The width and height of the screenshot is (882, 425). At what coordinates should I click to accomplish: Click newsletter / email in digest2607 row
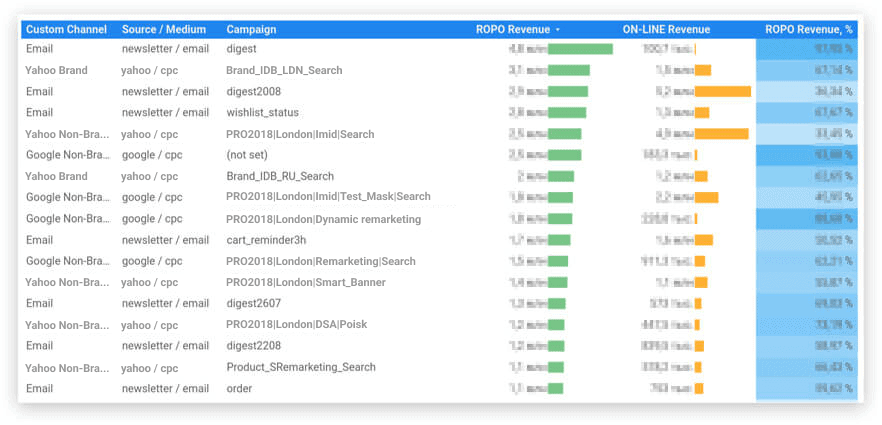click(x=165, y=304)
